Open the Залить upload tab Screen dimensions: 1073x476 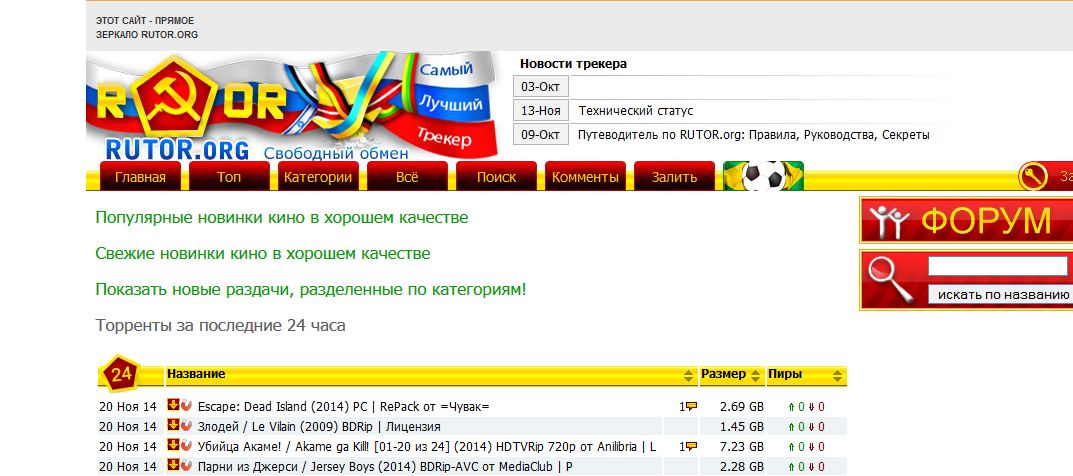[x=674, y=176]
